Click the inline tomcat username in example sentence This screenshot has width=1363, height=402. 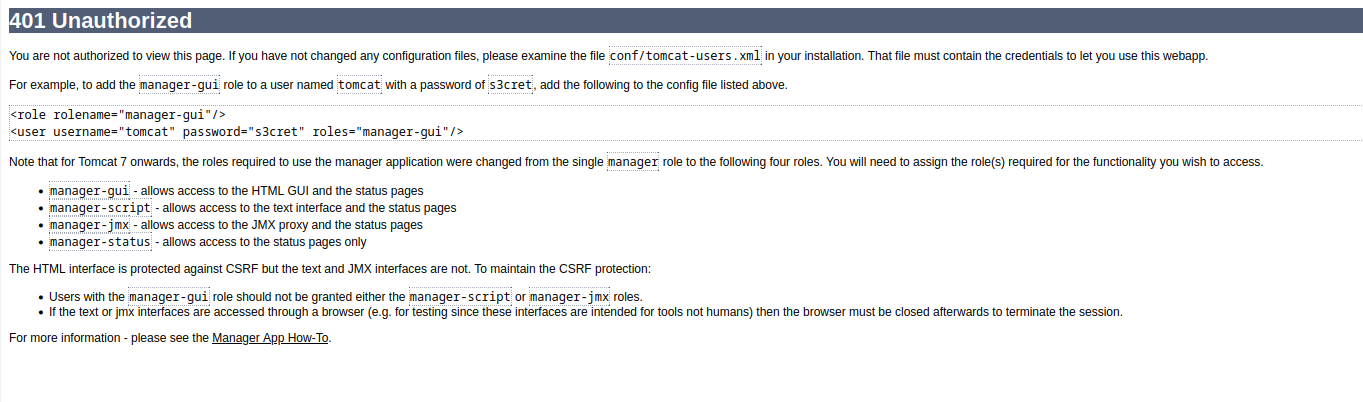pos(359,85)
